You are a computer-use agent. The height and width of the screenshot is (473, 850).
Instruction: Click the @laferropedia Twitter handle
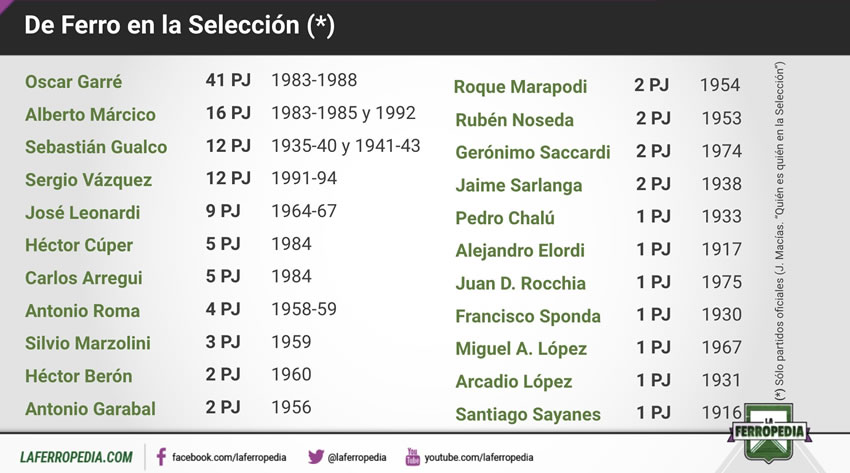(357, 457)
